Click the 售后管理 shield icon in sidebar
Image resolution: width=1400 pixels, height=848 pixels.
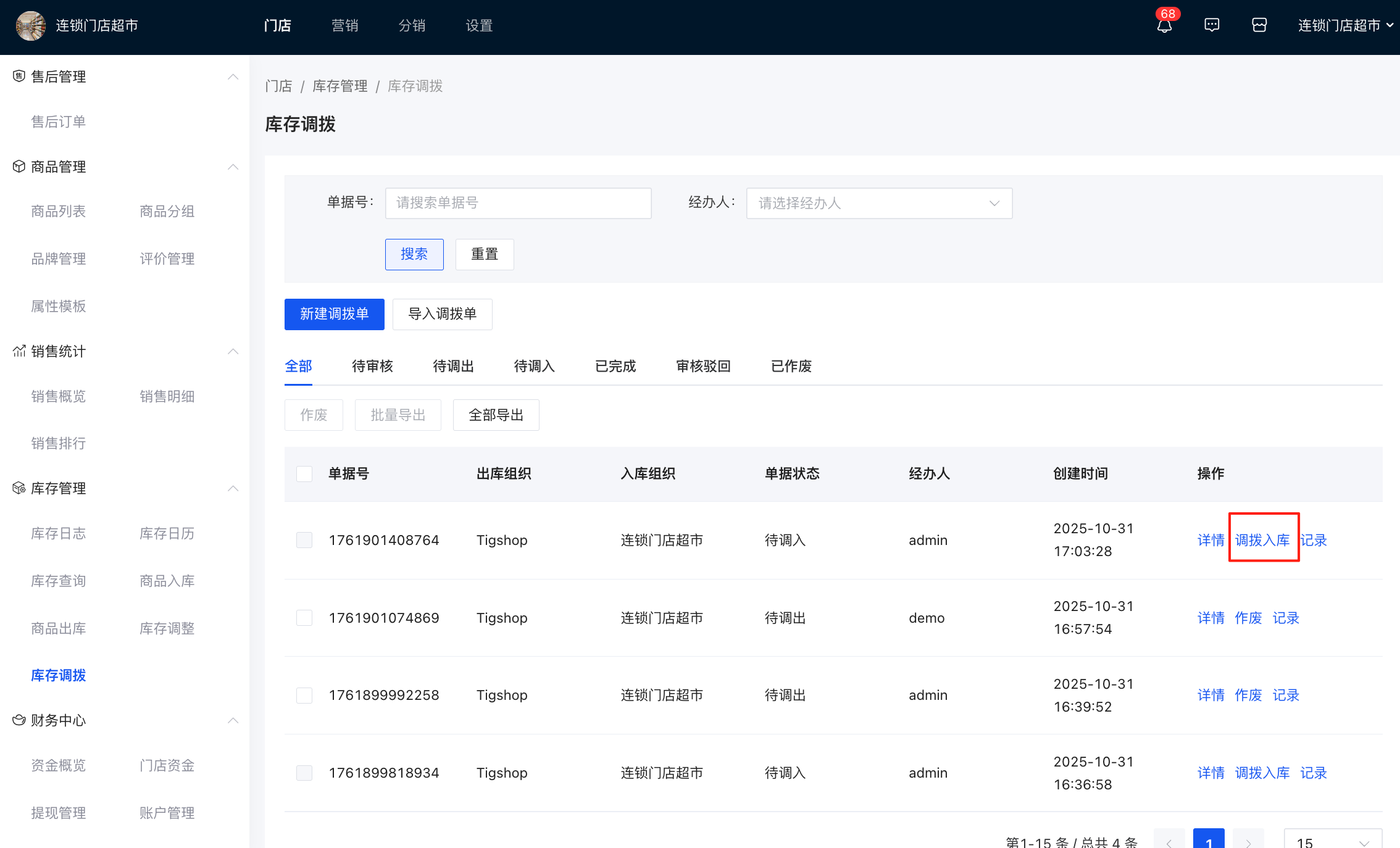pyautogui.click(x=18, y=76)
